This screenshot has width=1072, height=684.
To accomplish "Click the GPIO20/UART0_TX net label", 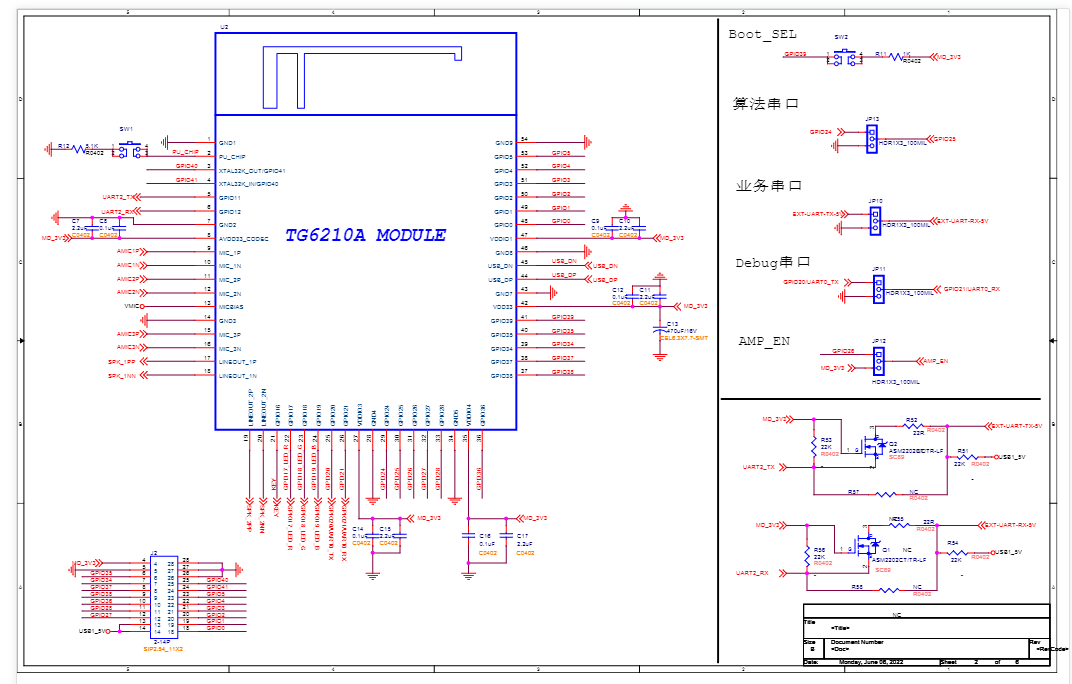I will click(x=811, y=282).
